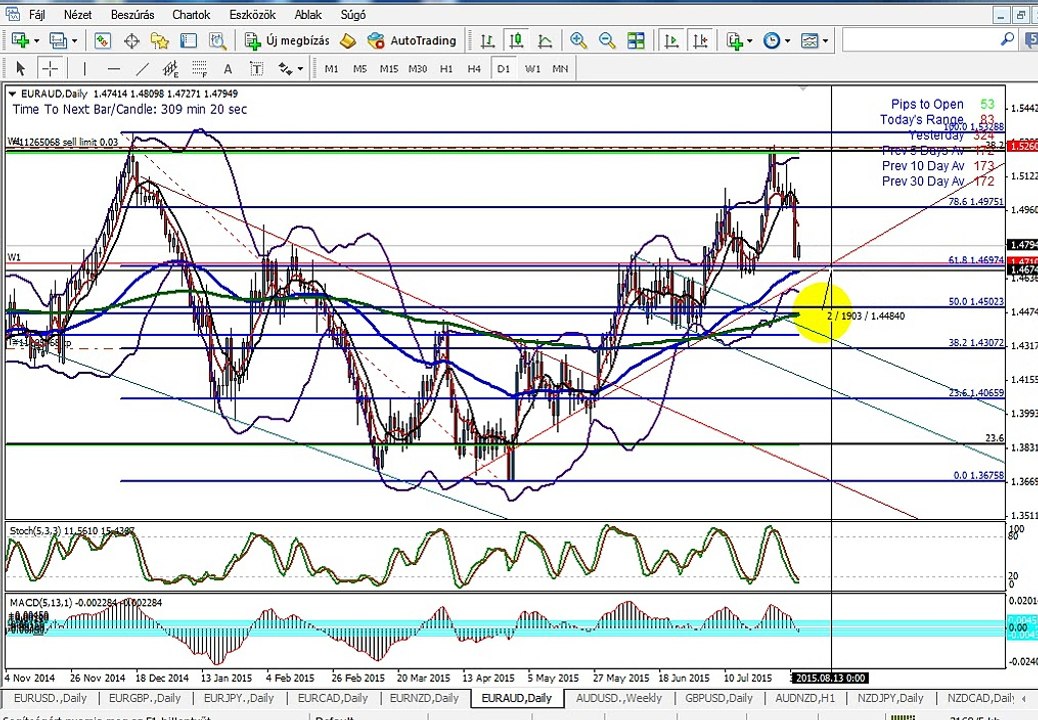Switch to the EURJPY.,Daily chart tab
This screenshot has width=1038, height=720.
pyautogui.click(x=238, y=698)
